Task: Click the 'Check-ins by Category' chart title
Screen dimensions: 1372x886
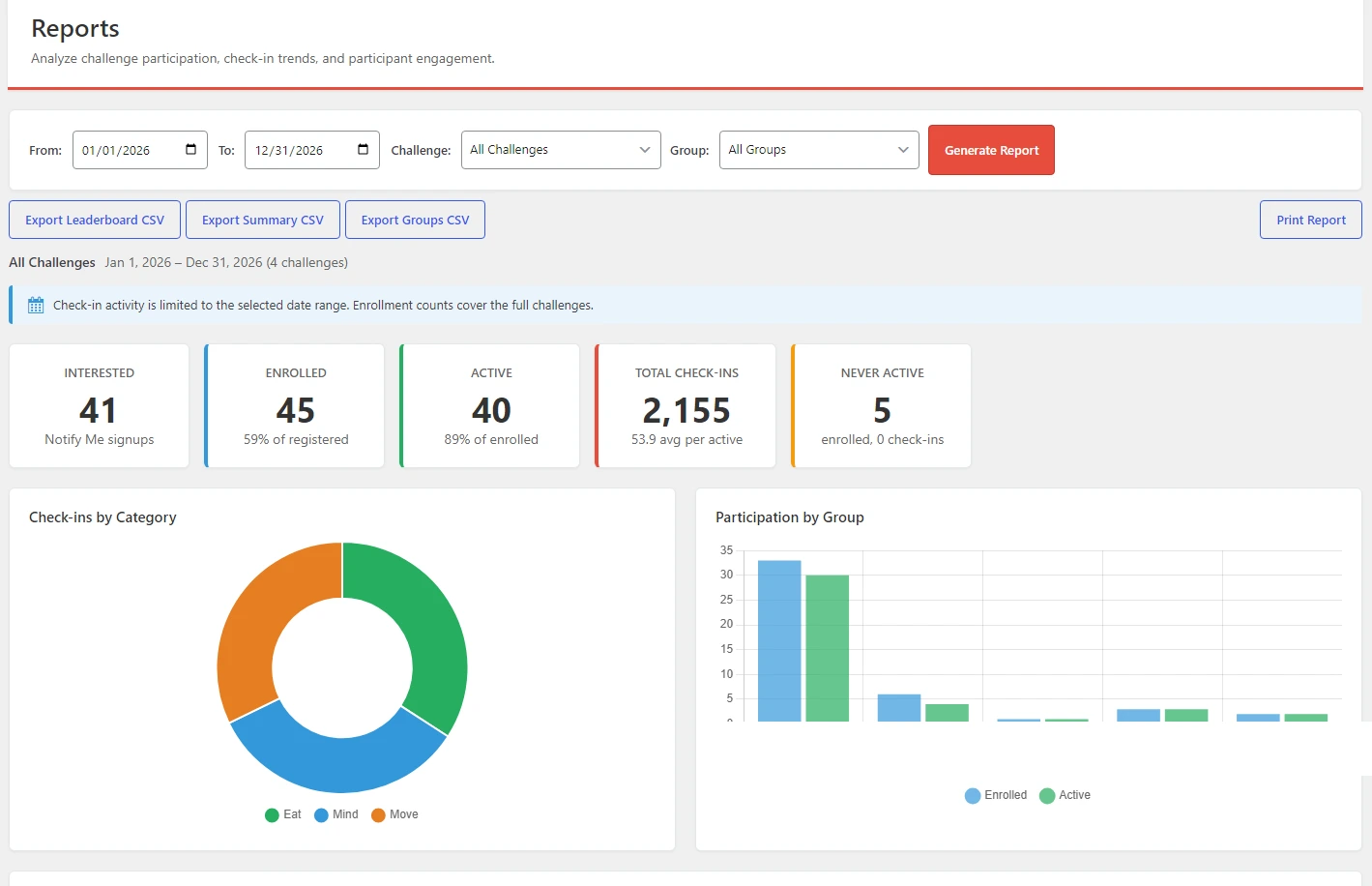Action: click(102, 517)
